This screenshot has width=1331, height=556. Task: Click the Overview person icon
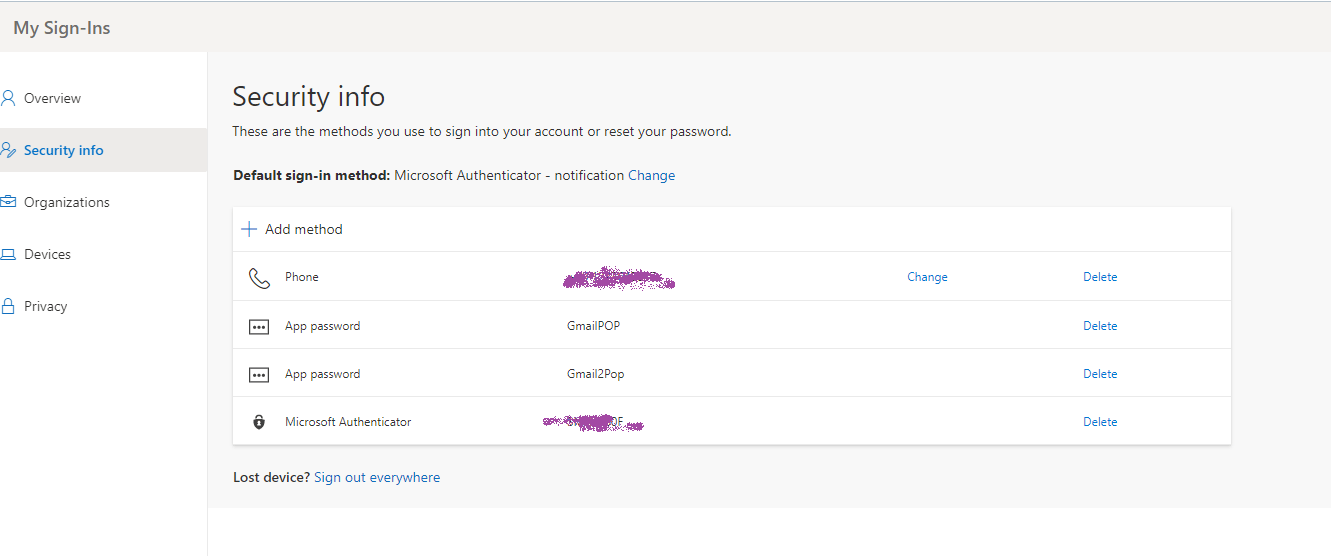[9, 98]
